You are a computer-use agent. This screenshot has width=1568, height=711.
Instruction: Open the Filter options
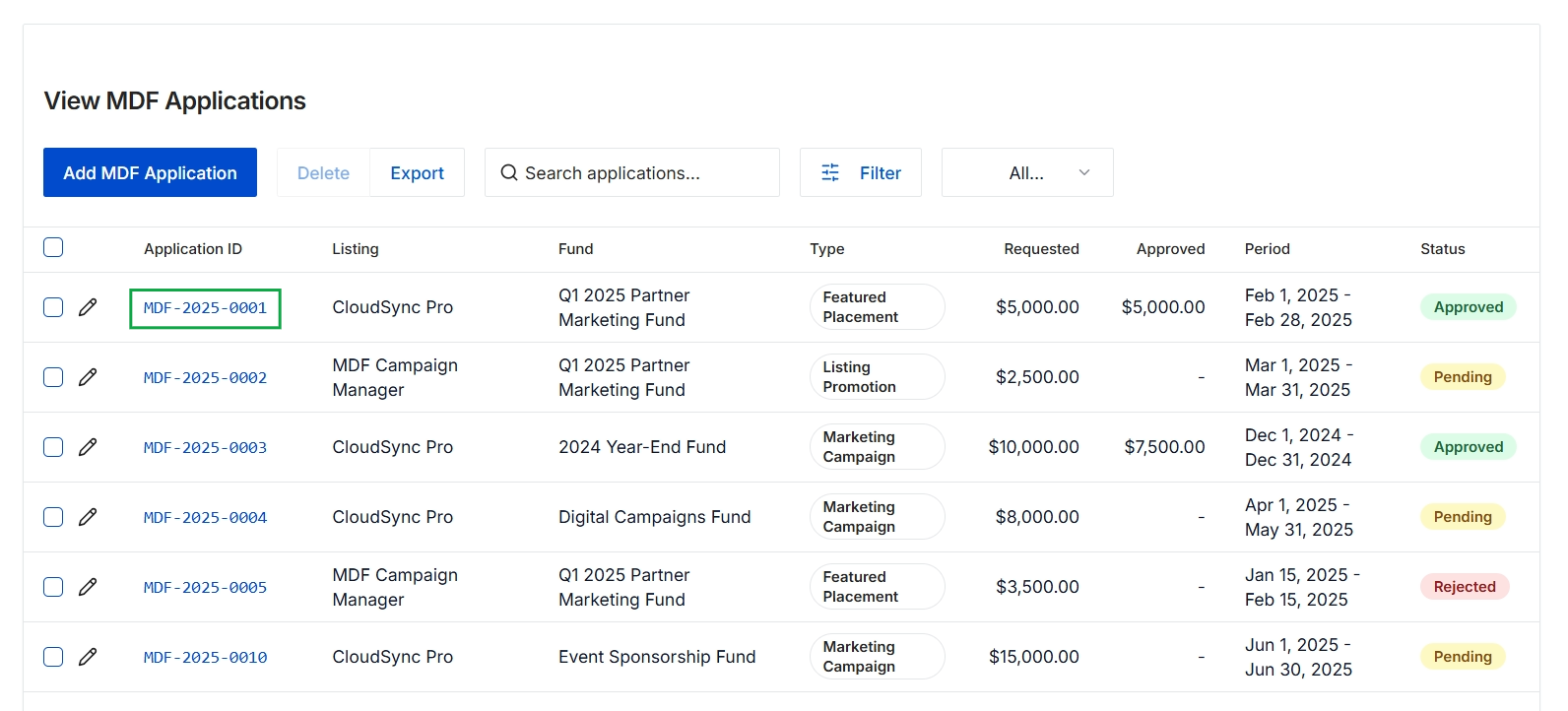[x=861, y=172]
